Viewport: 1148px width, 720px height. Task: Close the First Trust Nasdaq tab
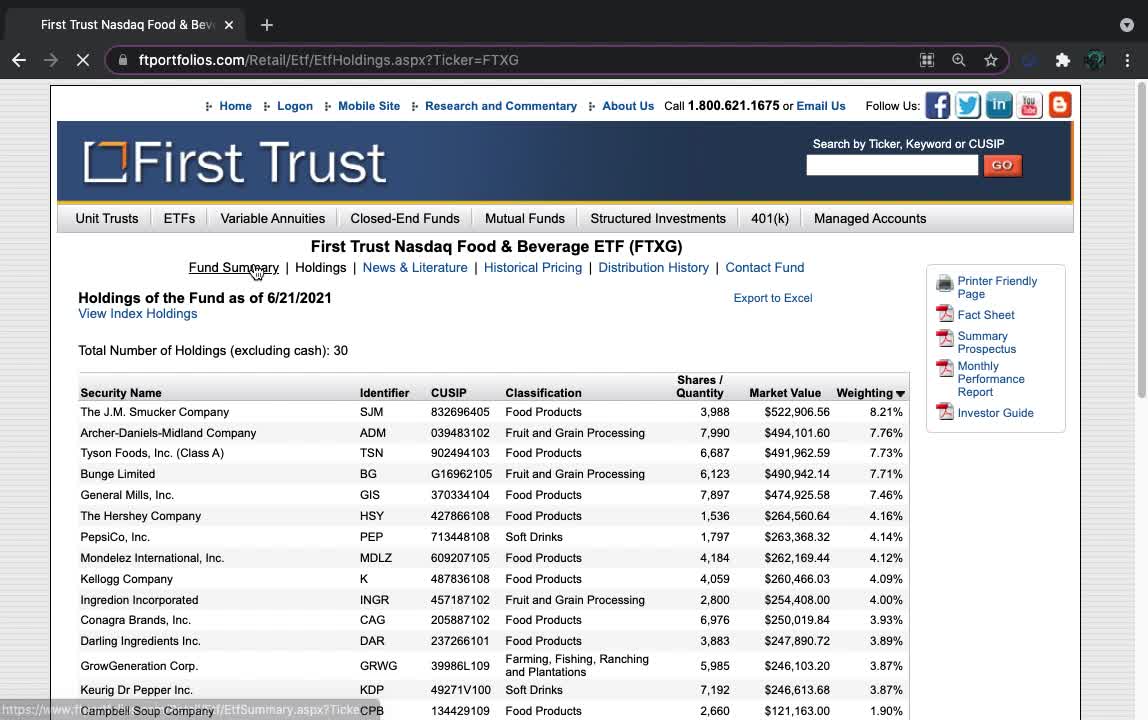point(228,25)
